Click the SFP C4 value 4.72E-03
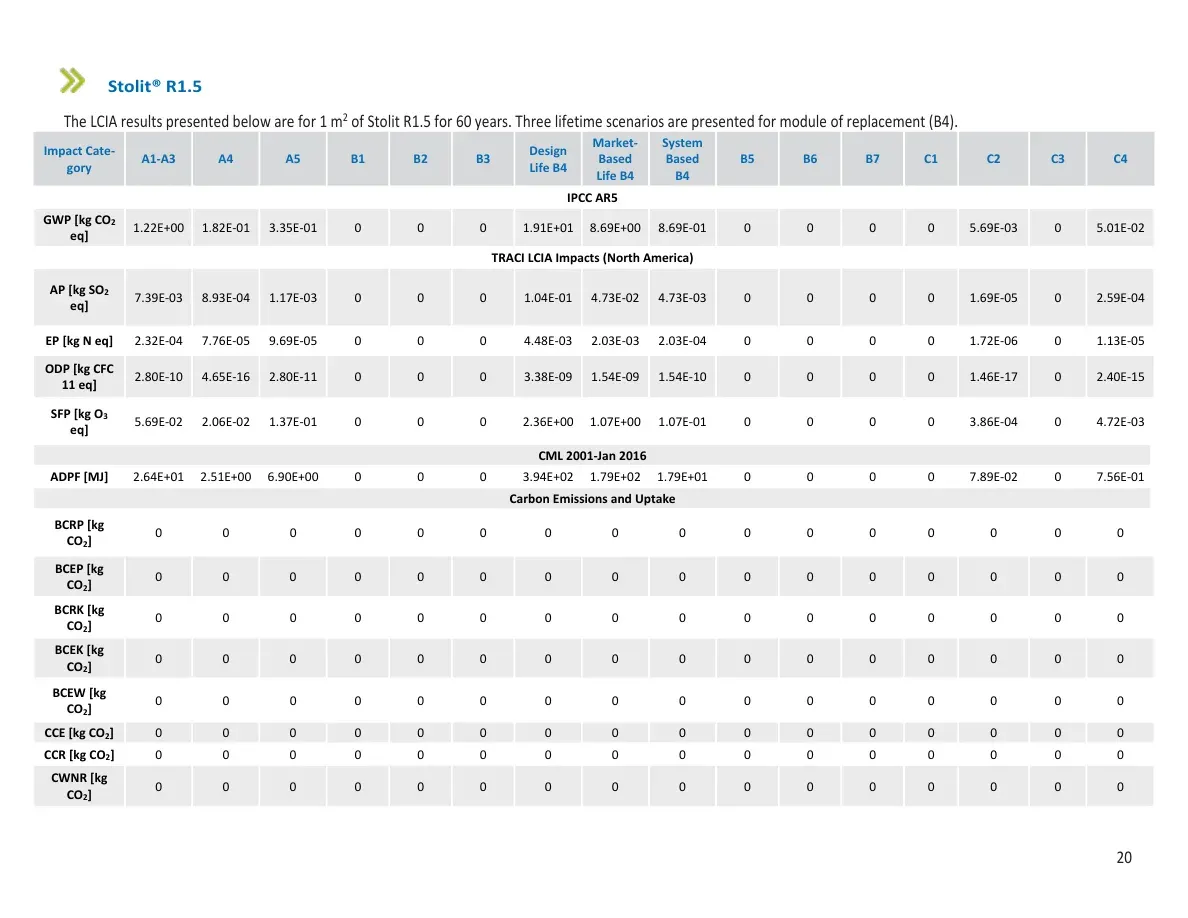 click(1120, 421)
